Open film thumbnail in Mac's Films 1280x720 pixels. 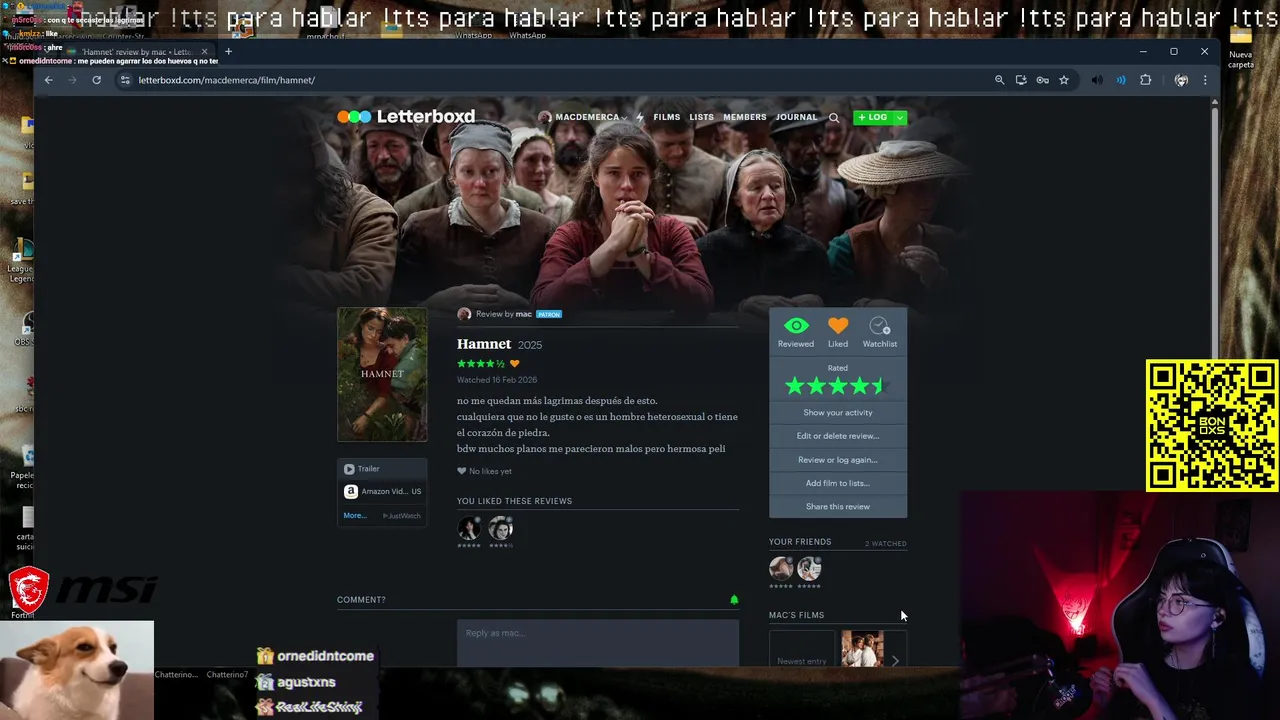pos(862,648)
